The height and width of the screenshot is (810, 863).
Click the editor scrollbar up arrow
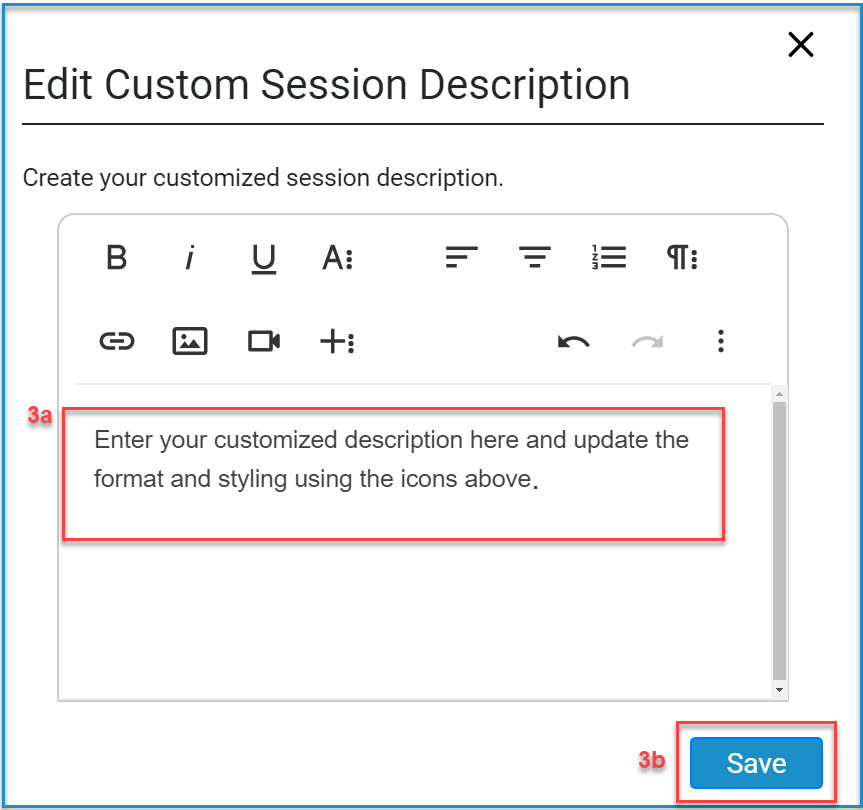(x=779, y=393)
